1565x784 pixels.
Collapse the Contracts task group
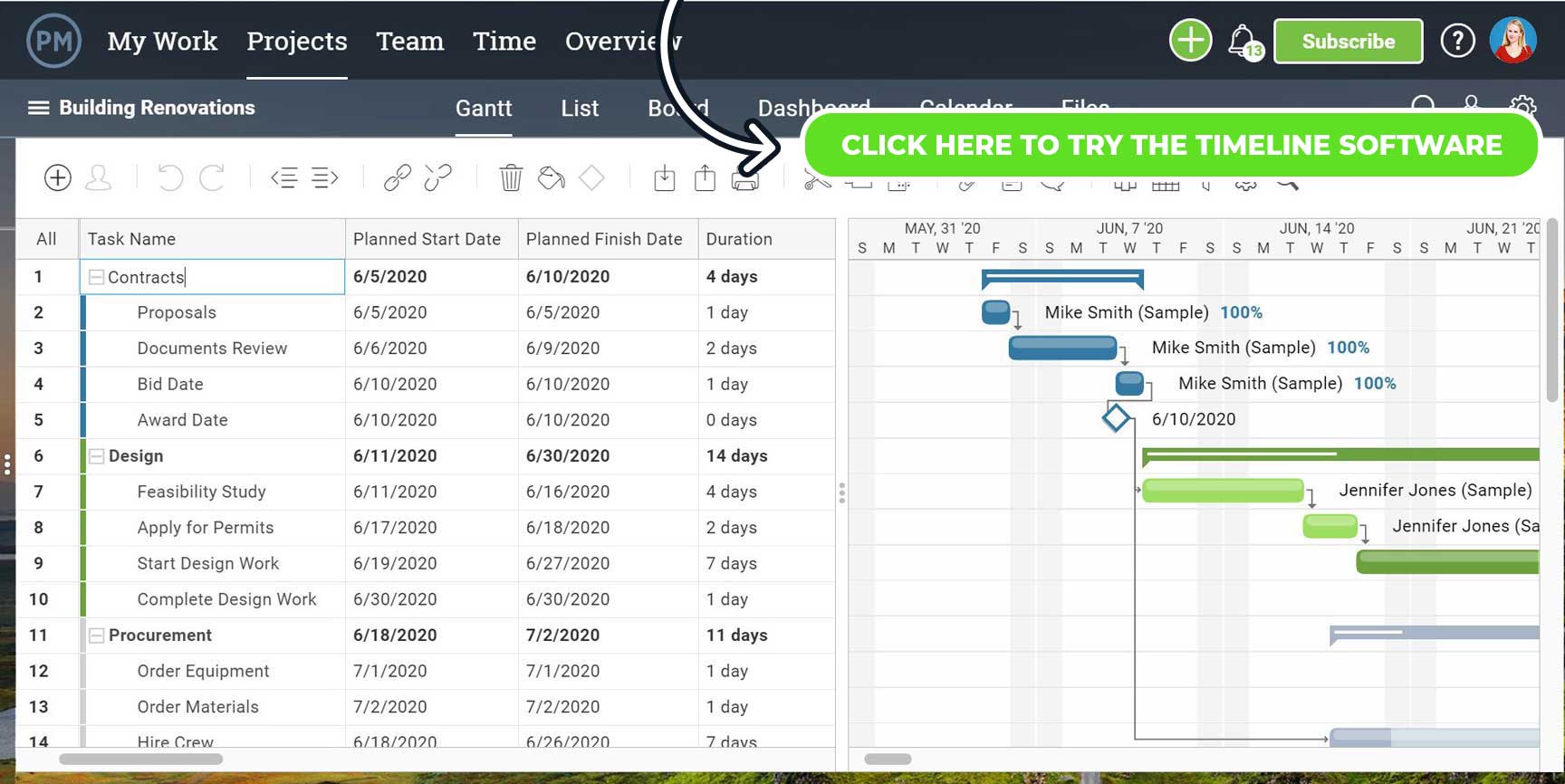(96, 277)
